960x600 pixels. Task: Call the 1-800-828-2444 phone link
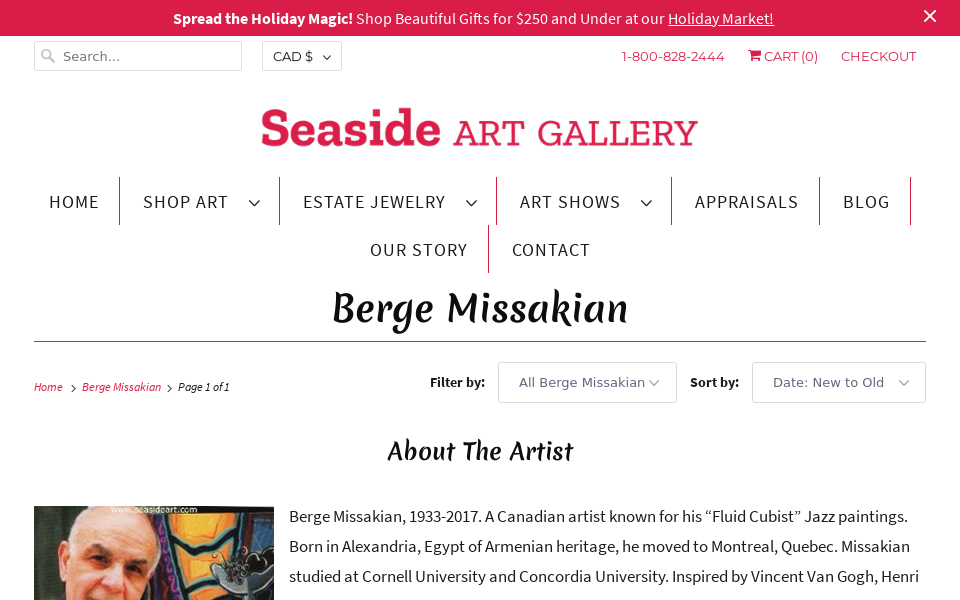click(672, 56)
